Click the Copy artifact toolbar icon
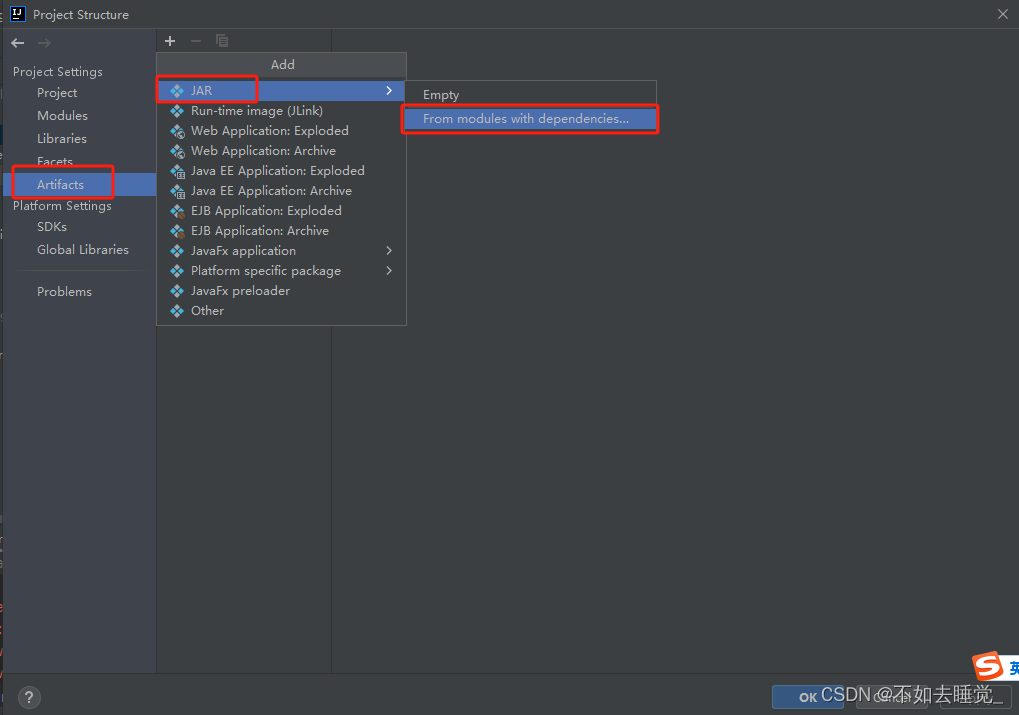This screenshot has width=1019, height=715. click(222, 41)
